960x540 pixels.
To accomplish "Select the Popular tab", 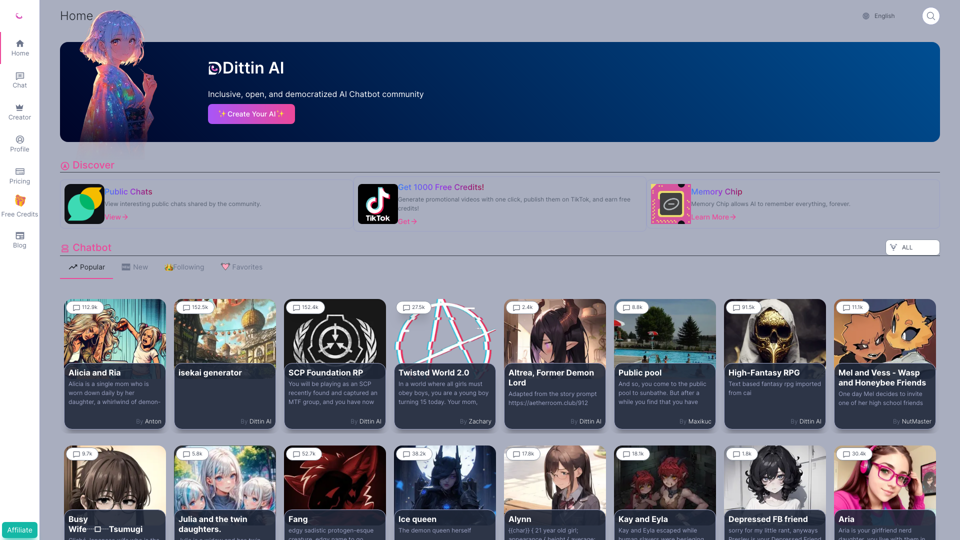I will pyautogui.click(x=86, y=268).
